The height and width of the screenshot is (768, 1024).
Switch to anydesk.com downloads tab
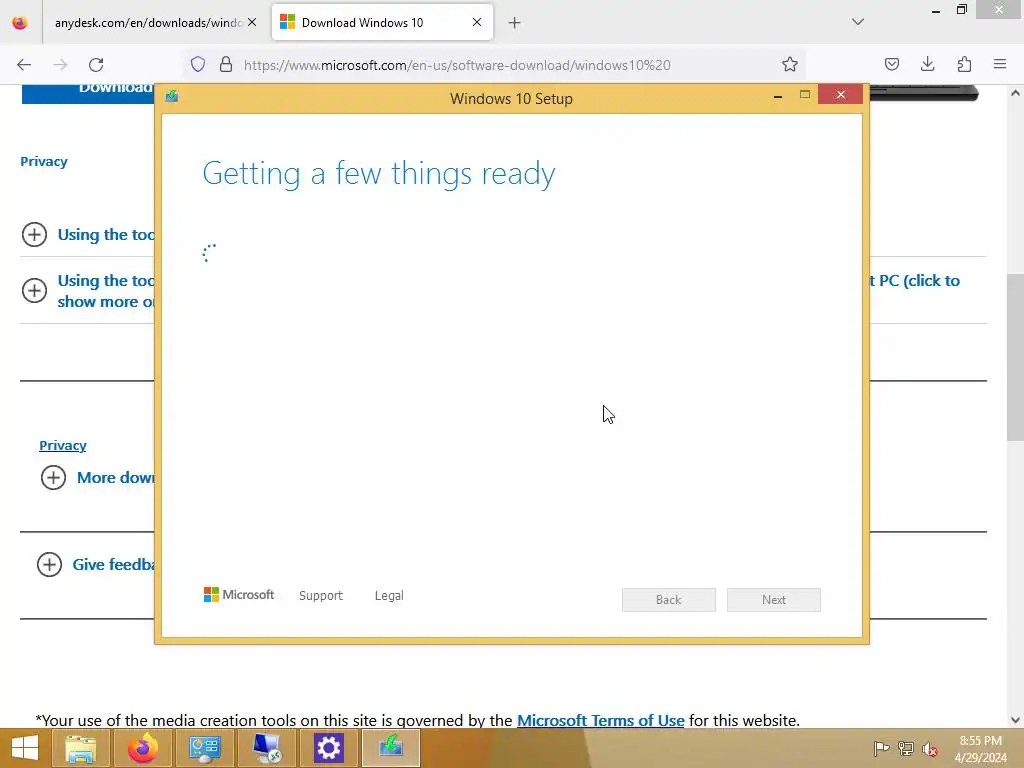point(149,23)
